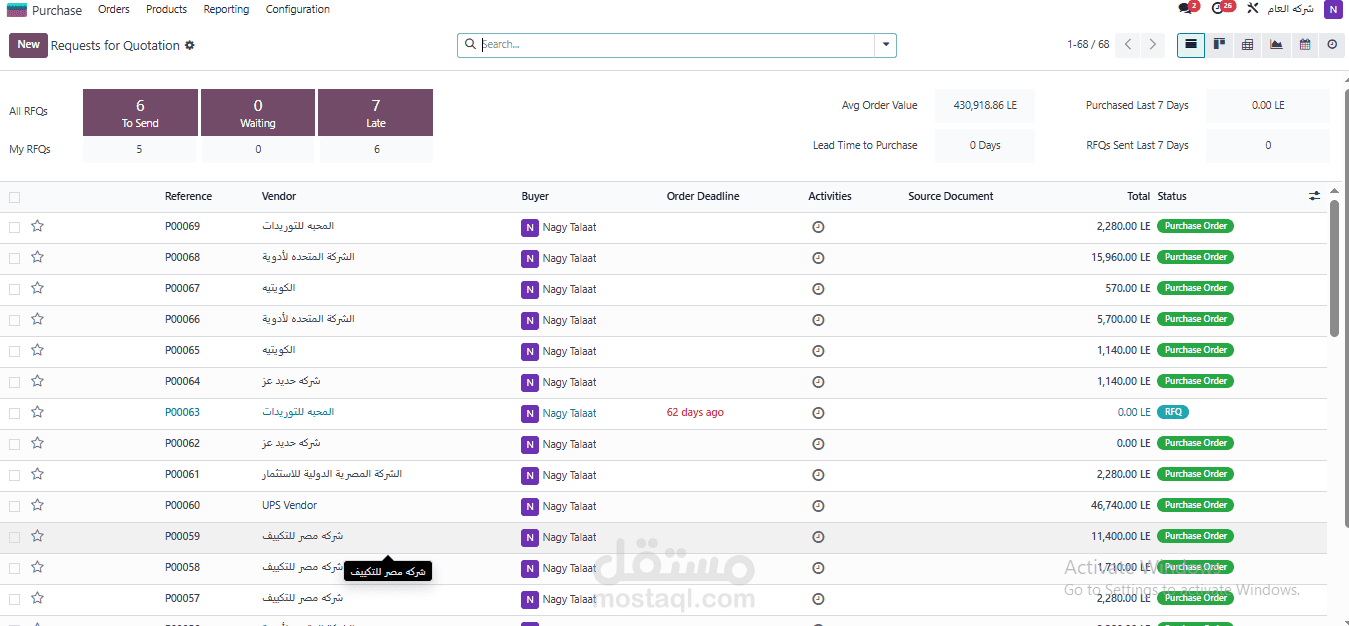1349x626 pixels.
Task: Open the settings gear next to Requests for Quotation
Action: click(190, 45)
